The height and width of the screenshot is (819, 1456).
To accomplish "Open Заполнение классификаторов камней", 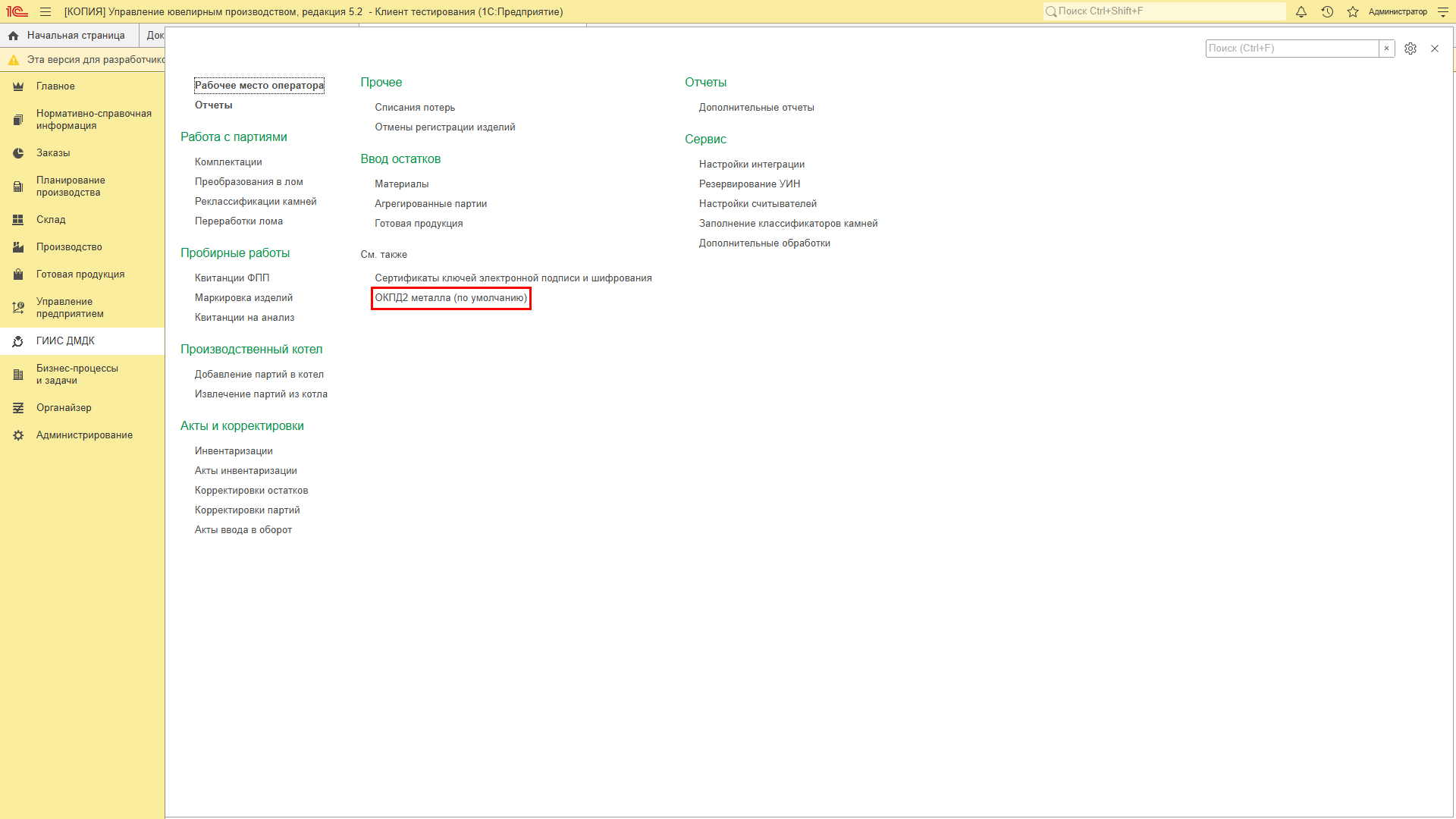I will click(789, 224).
